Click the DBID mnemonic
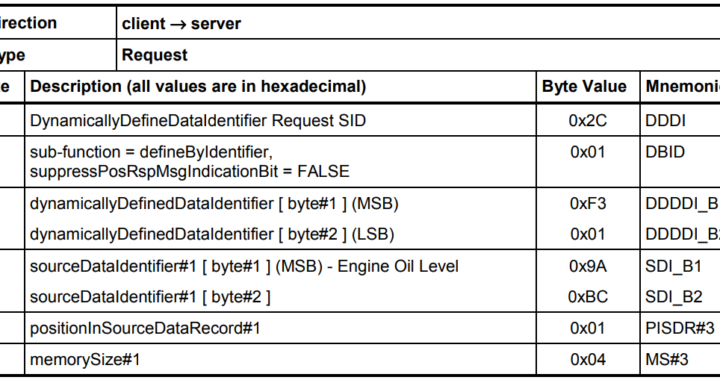This screenshot has width=720, height=380. (x=665, y=152)
